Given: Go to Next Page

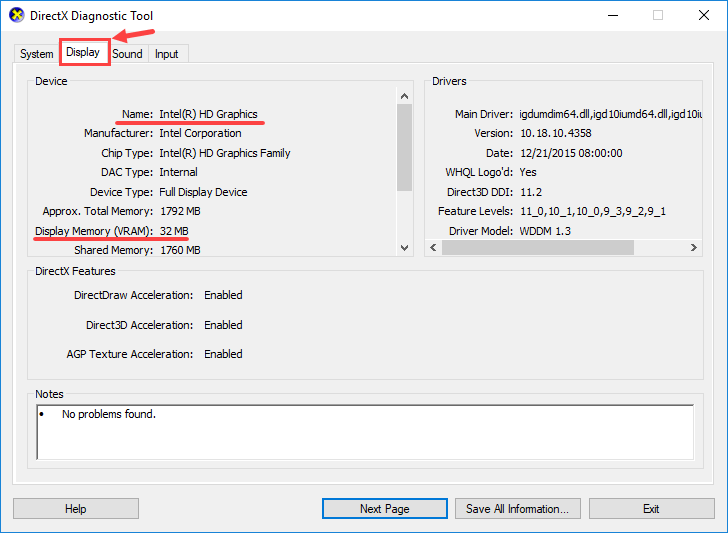Looking at the screenshot, I should (384, 508).
